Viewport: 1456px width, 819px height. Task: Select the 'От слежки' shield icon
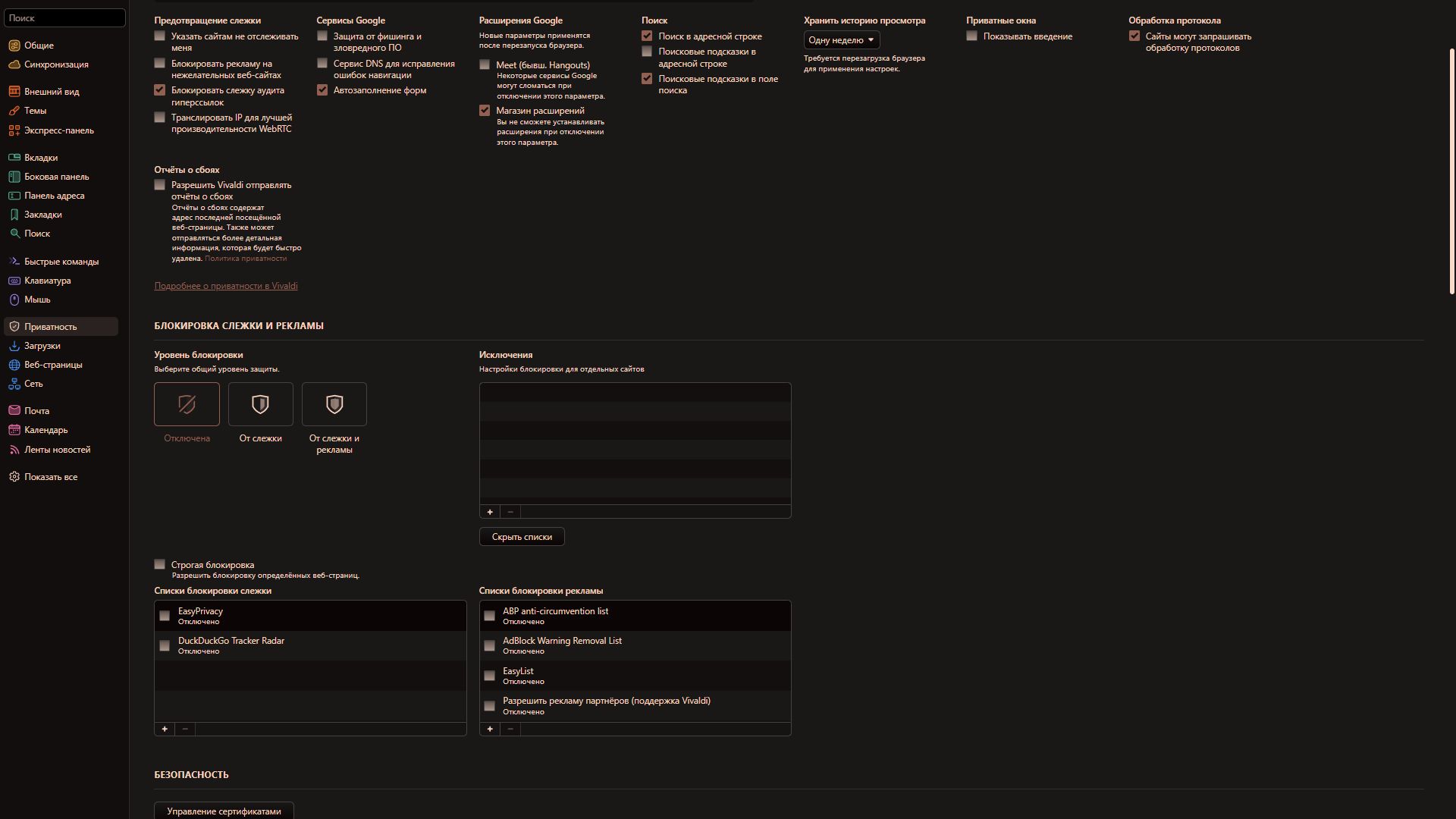click(x=260, y=404)
